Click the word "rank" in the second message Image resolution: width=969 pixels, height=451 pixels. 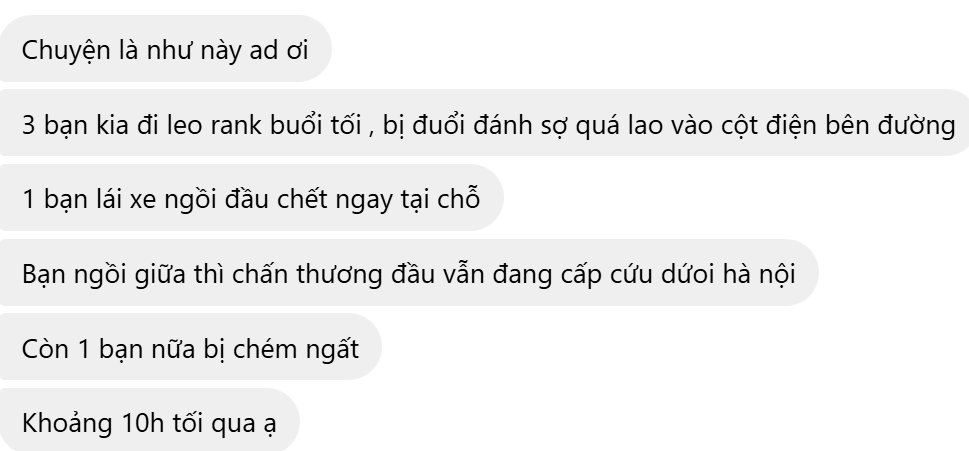[237, 125]
